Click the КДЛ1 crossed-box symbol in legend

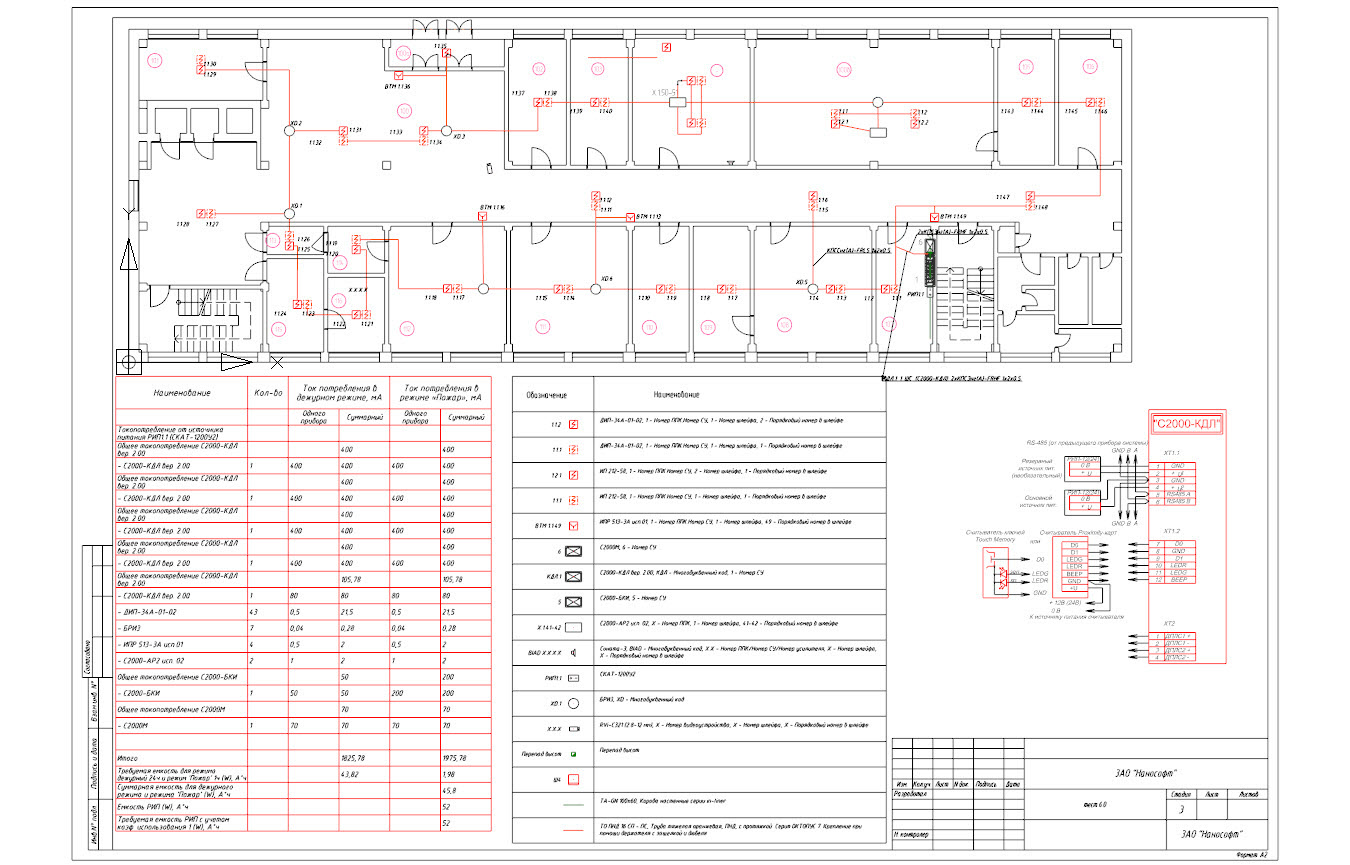(573, 576)
